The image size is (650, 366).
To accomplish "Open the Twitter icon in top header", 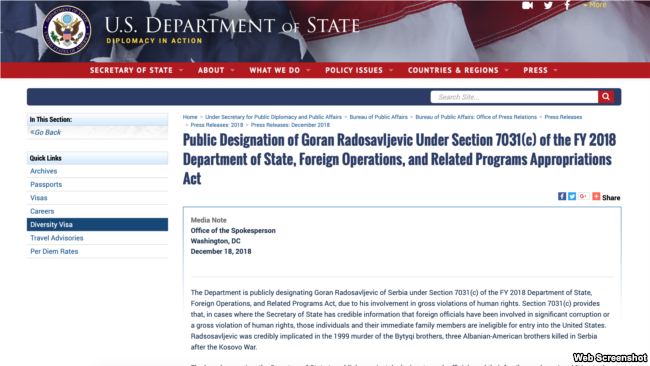I will tap(548, 5).
